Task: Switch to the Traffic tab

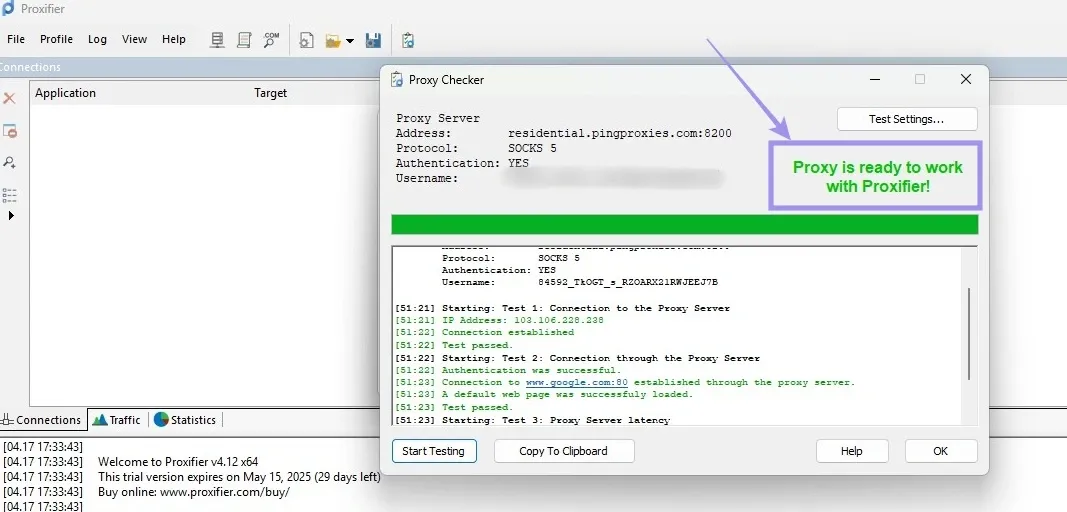Action: coord(116,420)
